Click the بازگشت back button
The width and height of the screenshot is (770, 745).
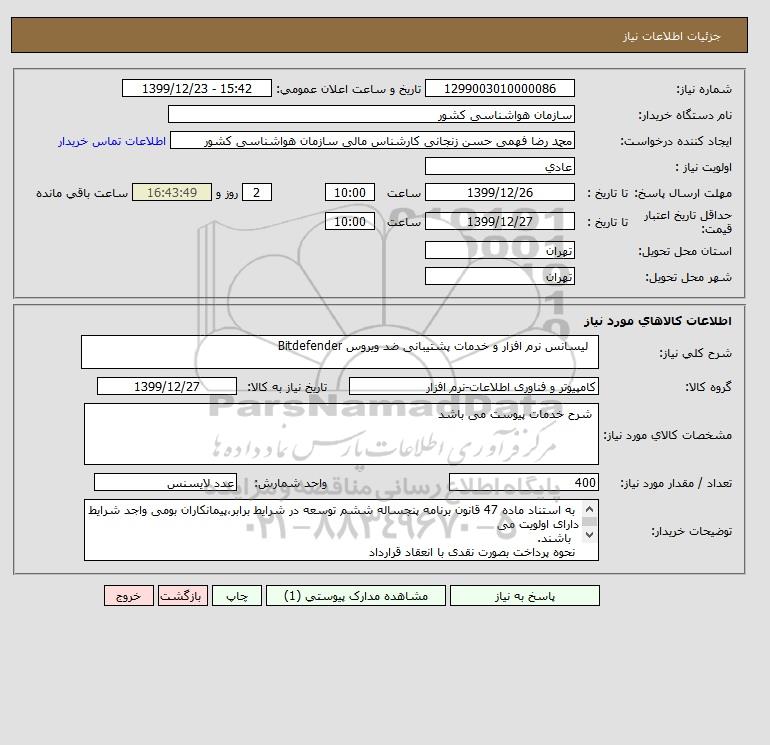pyautogui.click(x=183, y=595)
